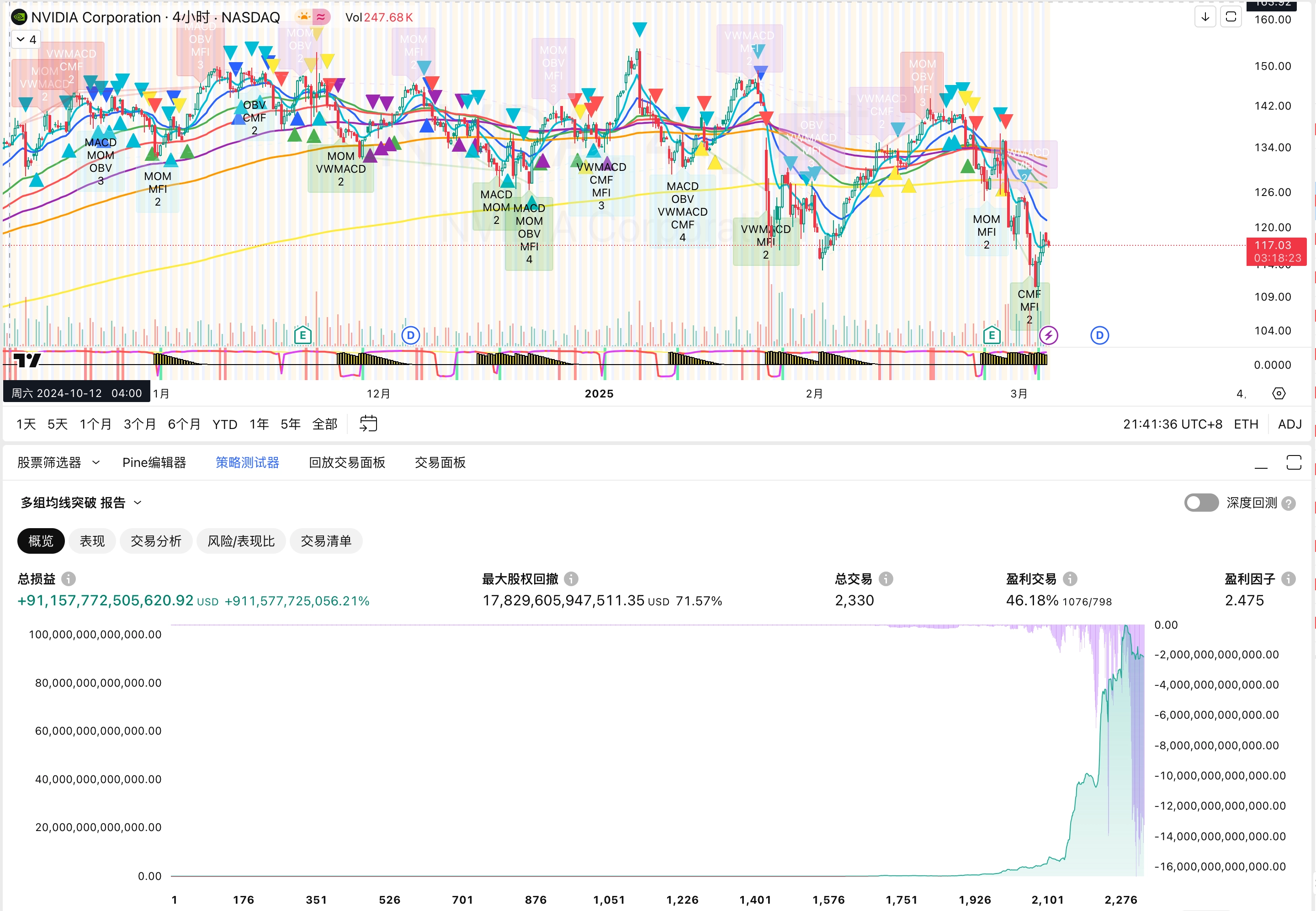Click the pink wavy lines status icon
The width and height of the screenshot is (1316, 911).
coord(321,17)
